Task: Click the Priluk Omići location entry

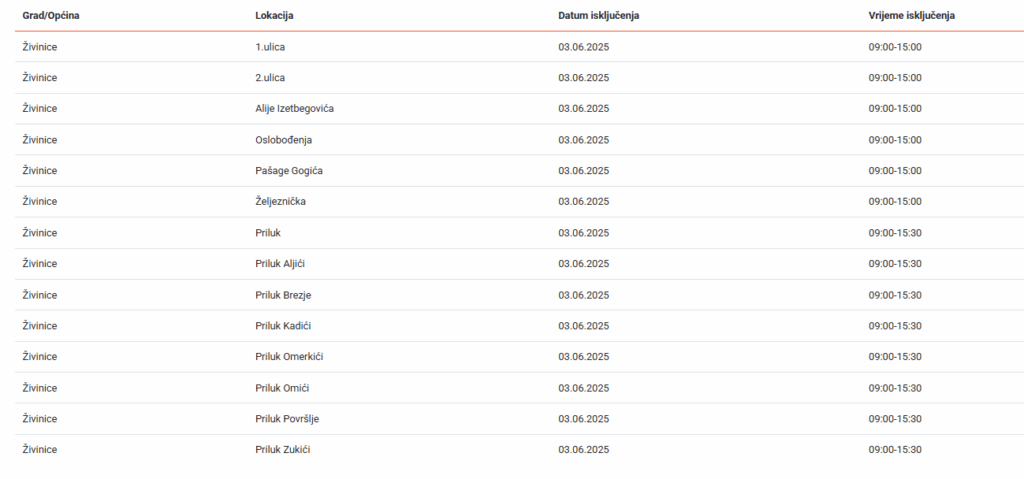Action: [281, 388]
